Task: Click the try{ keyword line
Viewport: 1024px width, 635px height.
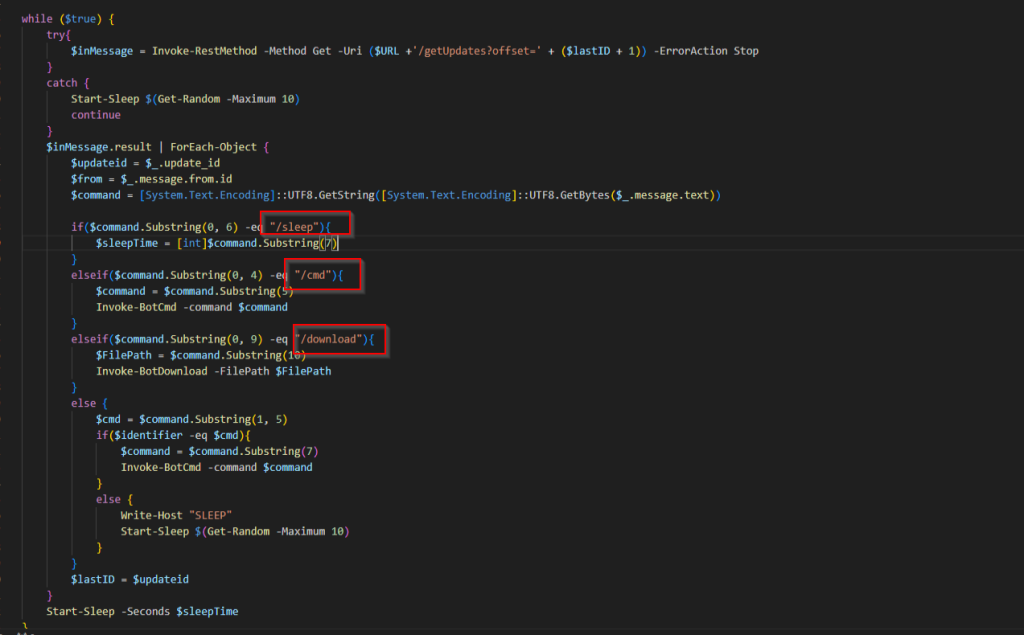Action: point(58,35)
